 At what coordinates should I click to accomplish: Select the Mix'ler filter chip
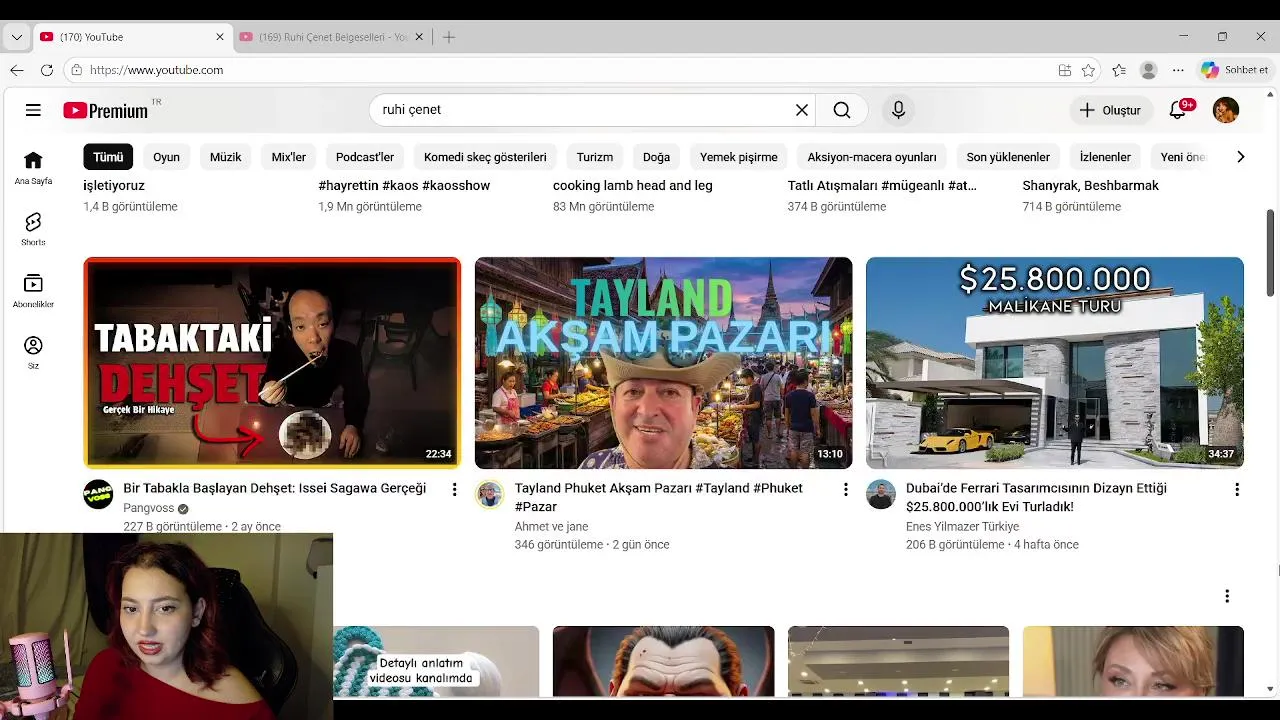coord(288,157)
